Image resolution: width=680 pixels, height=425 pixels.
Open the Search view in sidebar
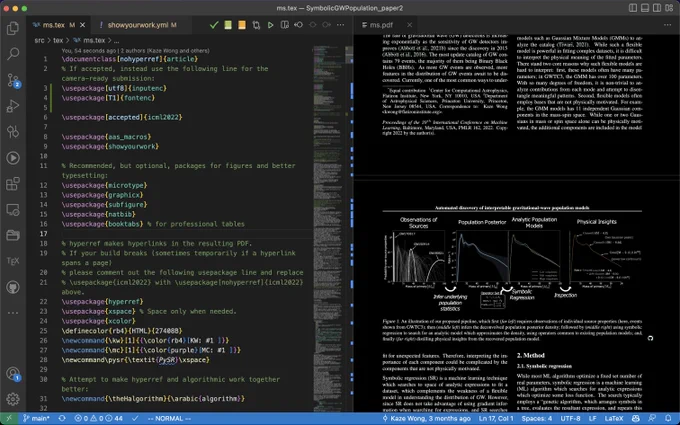click(13, 54)
